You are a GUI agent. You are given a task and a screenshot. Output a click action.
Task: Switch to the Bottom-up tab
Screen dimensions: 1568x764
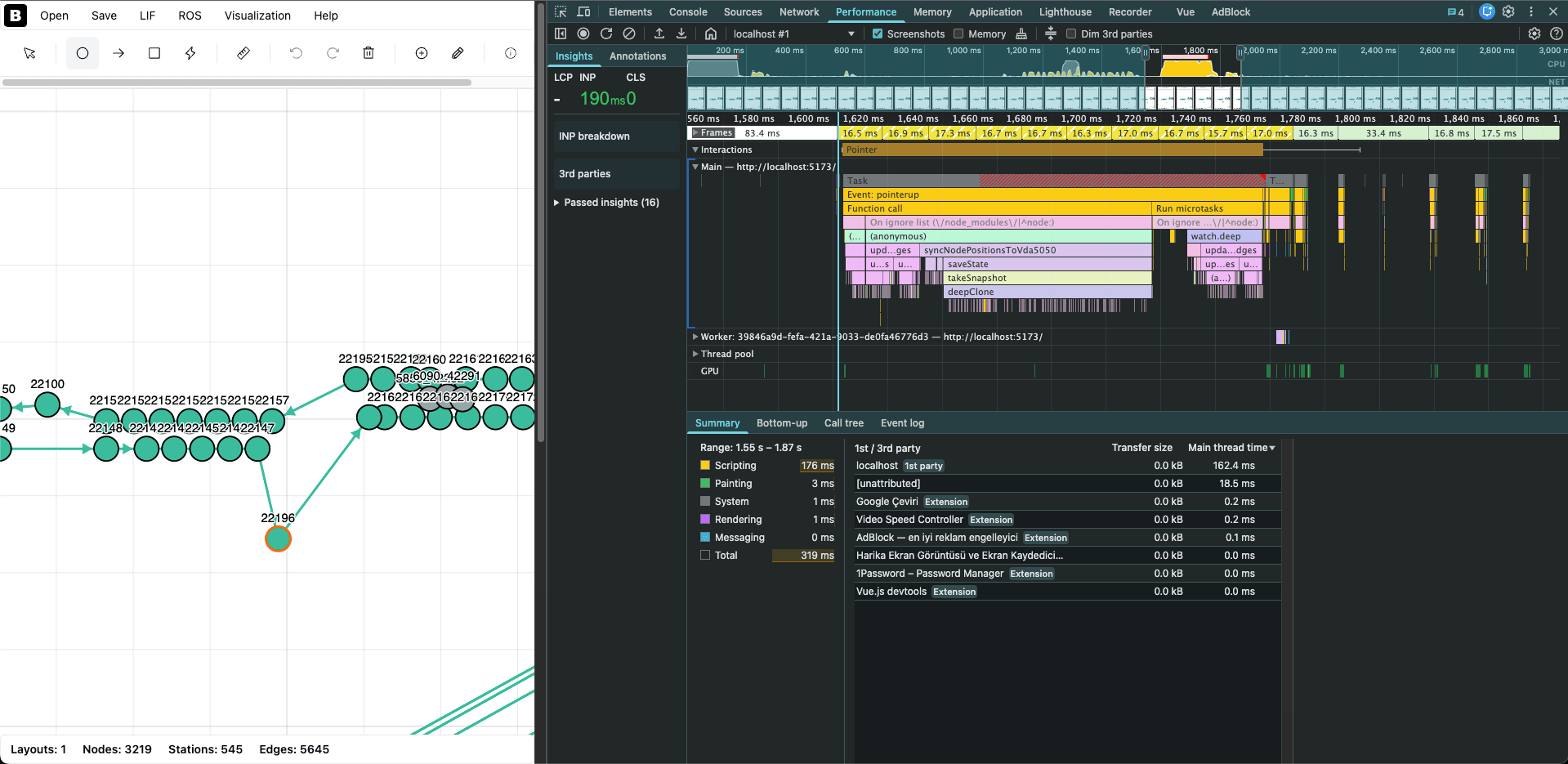(x=781, y=423)
